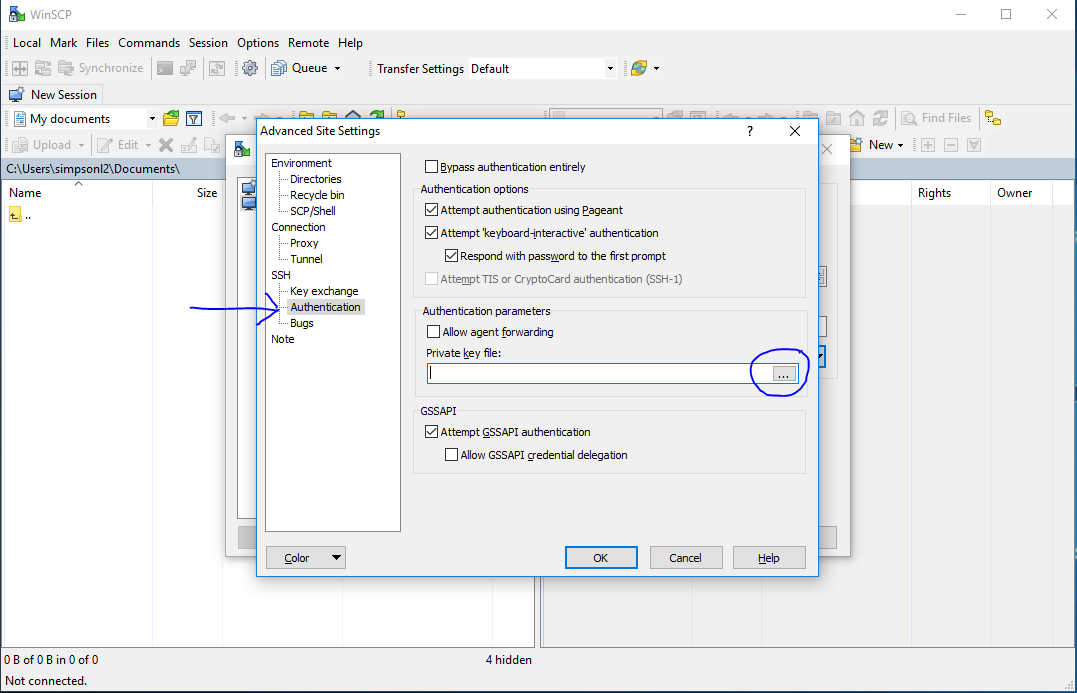The height and width of the screenshot is (693, 1077).
Task: Enable Bypass authentication entirely checkbox
Action: [432, 167]
